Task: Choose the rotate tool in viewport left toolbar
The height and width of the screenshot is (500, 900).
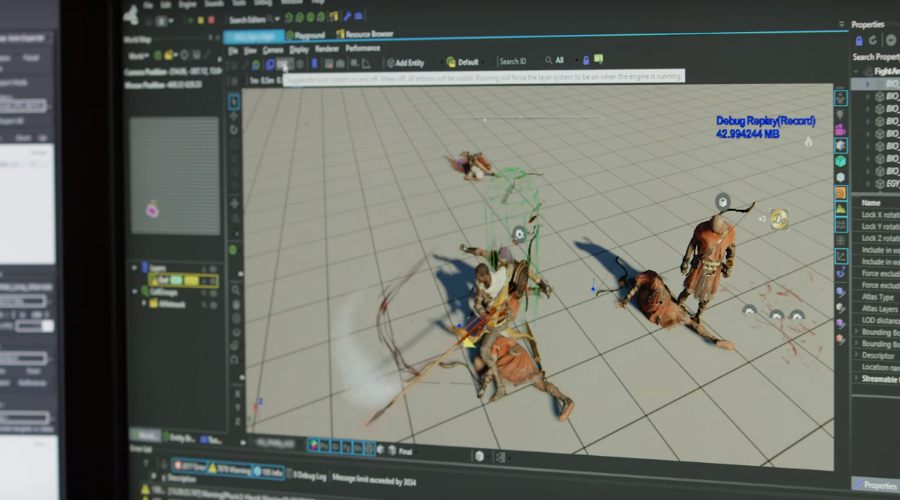Action: click(234, 130)
